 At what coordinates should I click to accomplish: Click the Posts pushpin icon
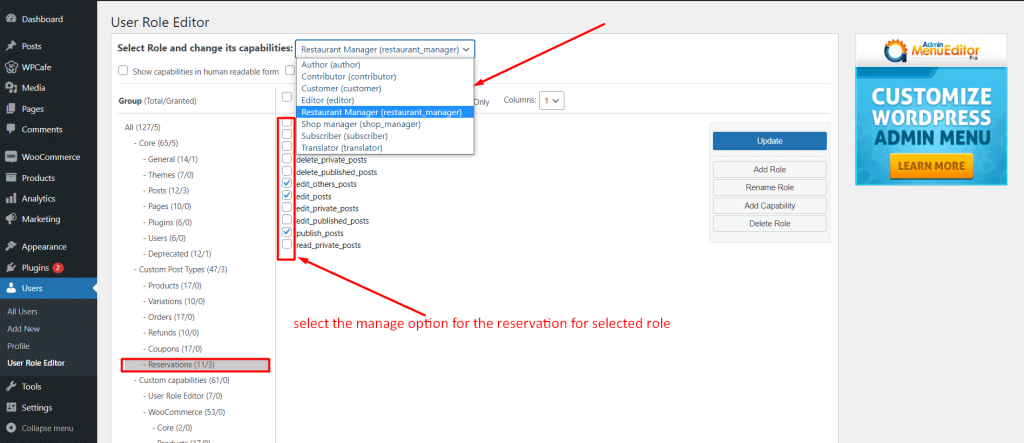click(x=10, y=46)
